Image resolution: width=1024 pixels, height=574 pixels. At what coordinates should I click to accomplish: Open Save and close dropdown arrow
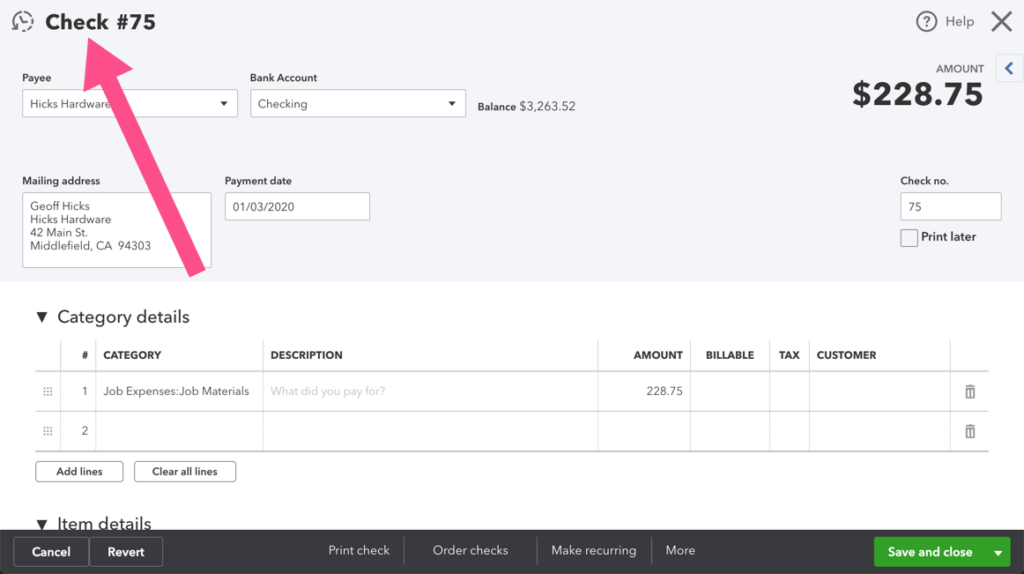point(998,552)
